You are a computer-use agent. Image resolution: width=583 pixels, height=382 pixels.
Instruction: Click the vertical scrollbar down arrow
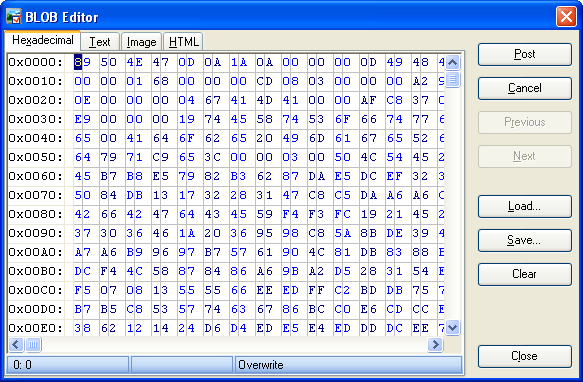(x=452, y=328)
